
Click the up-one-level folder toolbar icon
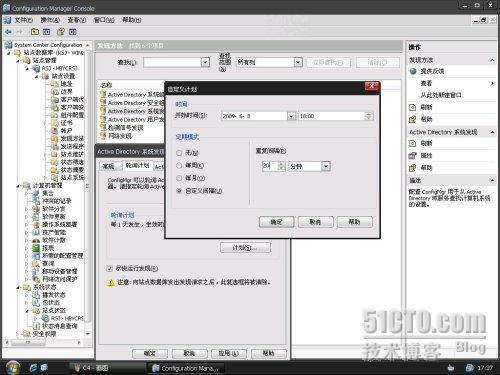(35, 32)
